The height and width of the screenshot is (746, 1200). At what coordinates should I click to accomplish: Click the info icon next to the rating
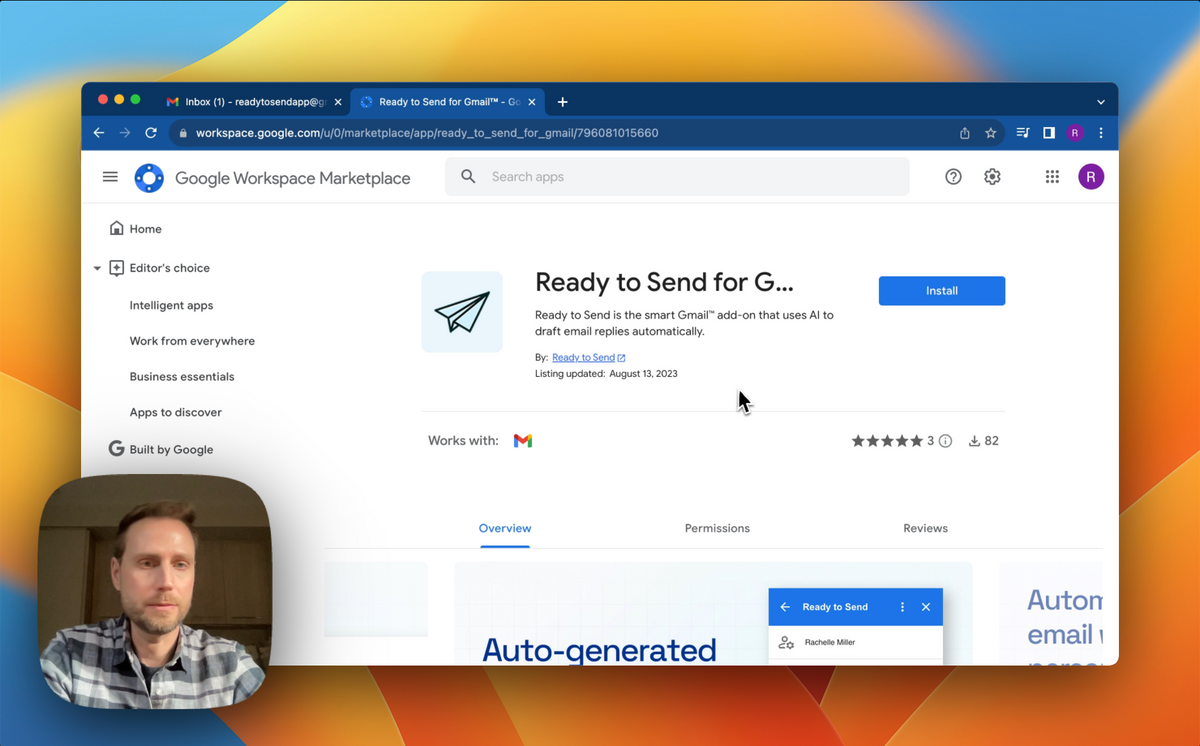coord(945,441)
